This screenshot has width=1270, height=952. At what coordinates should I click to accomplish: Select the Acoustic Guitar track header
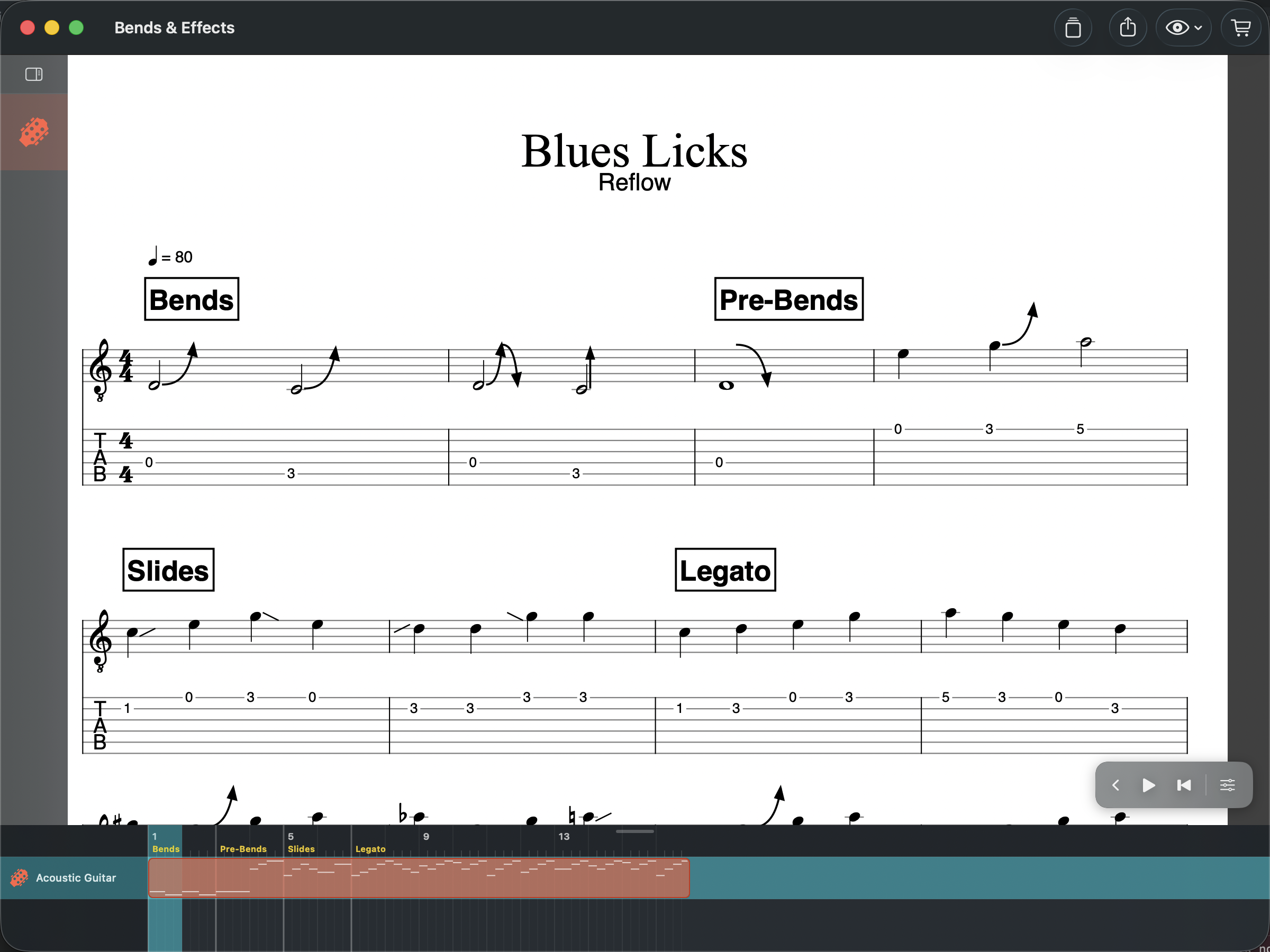pos(76,877)
